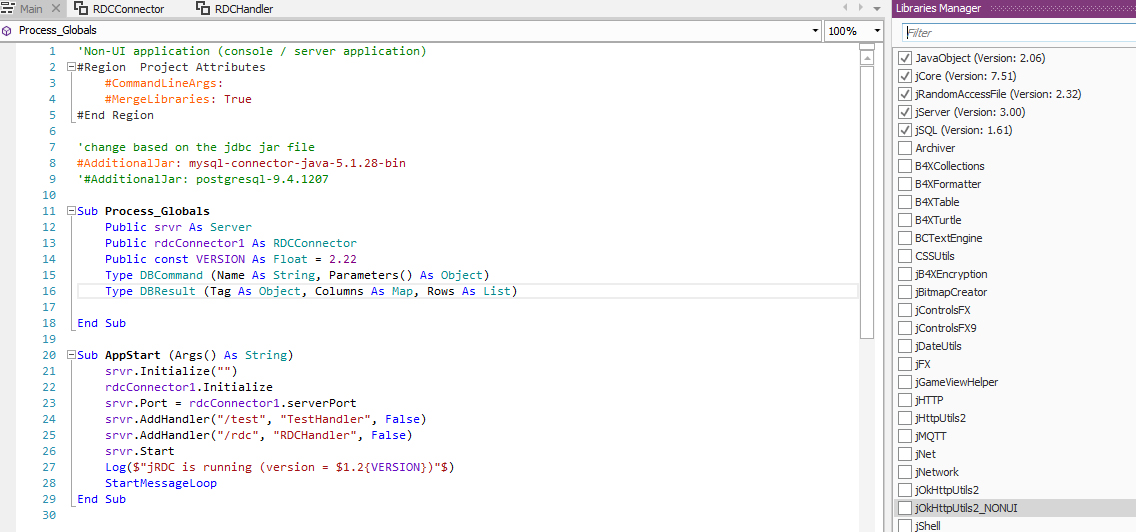Click the 'srvr.Start' code line
The image size is (1136, 532).
click(x=139, y=451)
